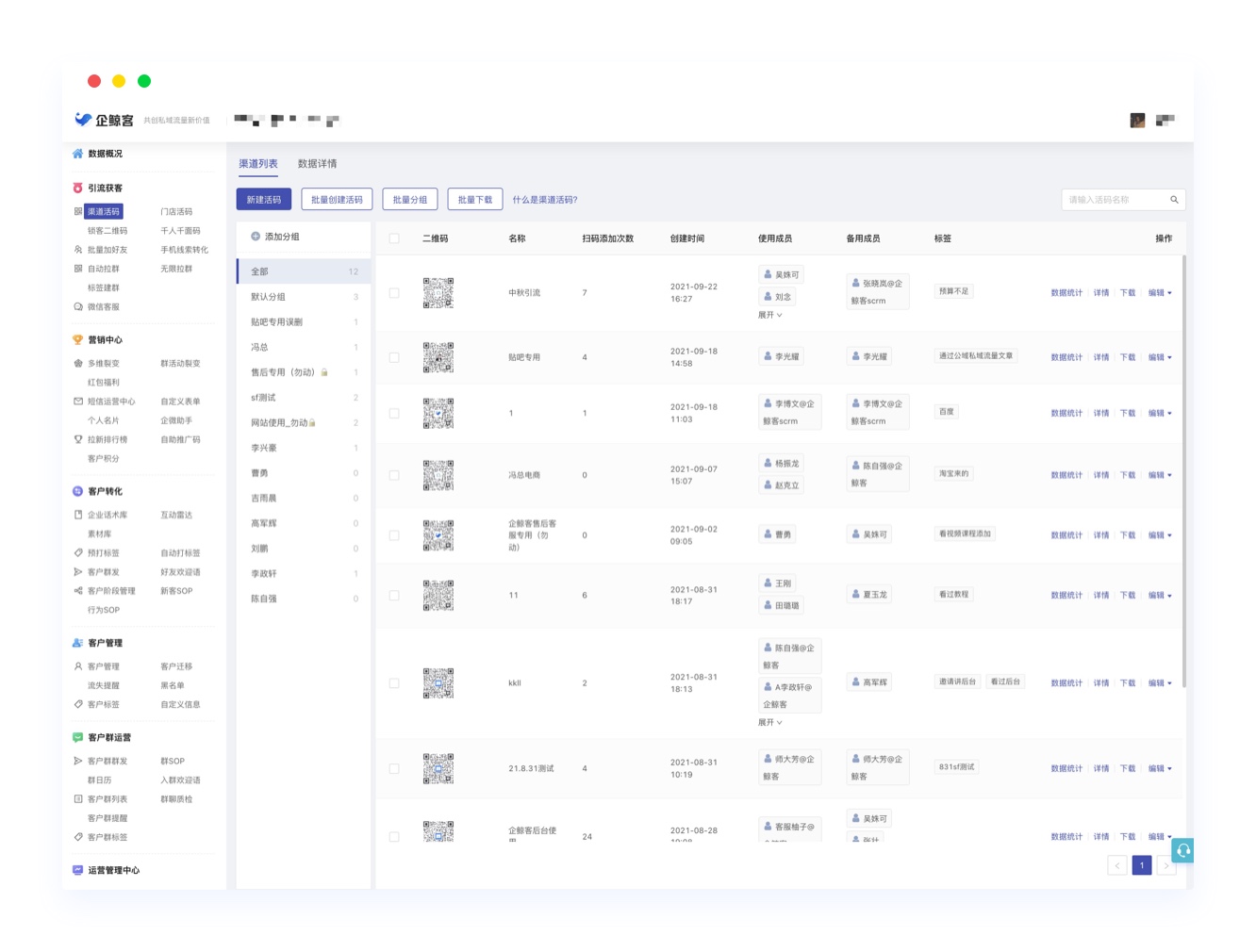Click the 客户群运营 chat icon

77,737
